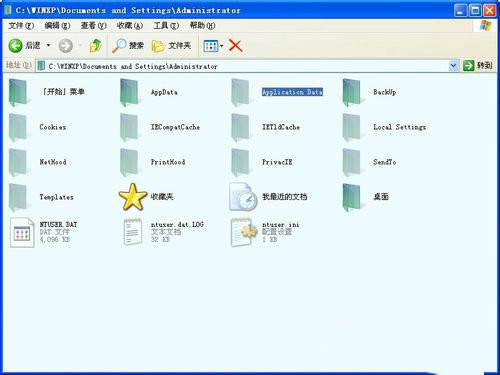The image size is (500, 375).
Task: Open the Favorites (收藏) menu
Action: pos(130,26)
